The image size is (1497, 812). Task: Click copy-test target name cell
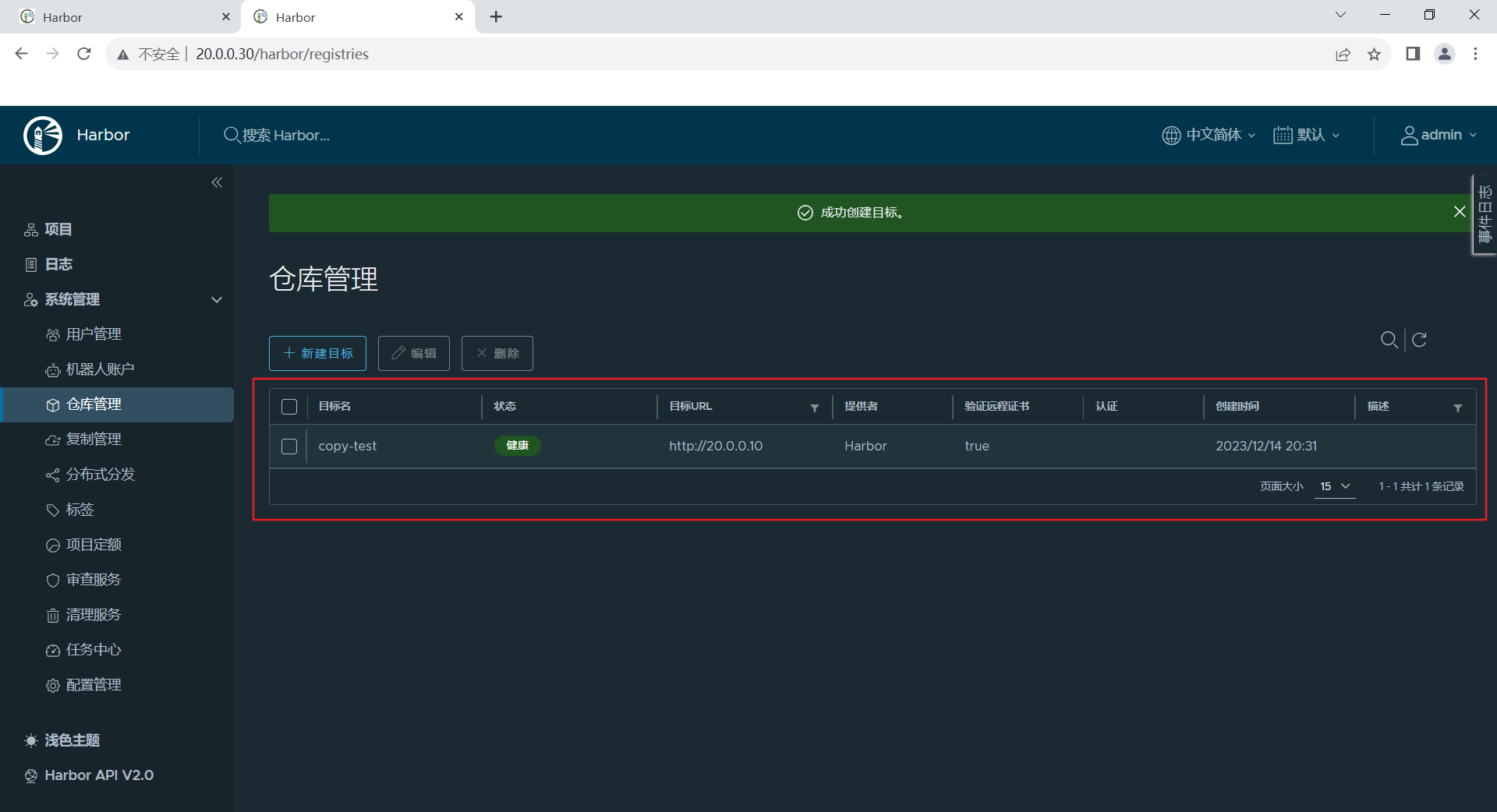pos(348,447)
